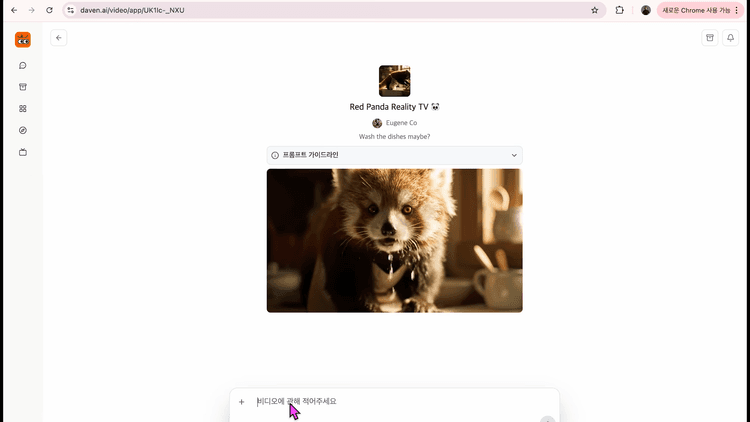The height and width of the screenshot is (422, 750).
Task: Open the archive box icon at top right
Action: tap(710, 38)
